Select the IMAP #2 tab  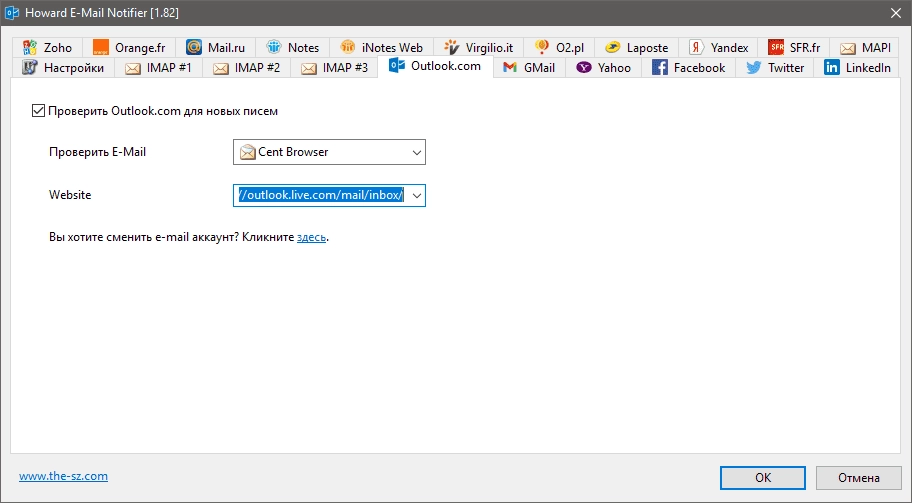point(247,67)
